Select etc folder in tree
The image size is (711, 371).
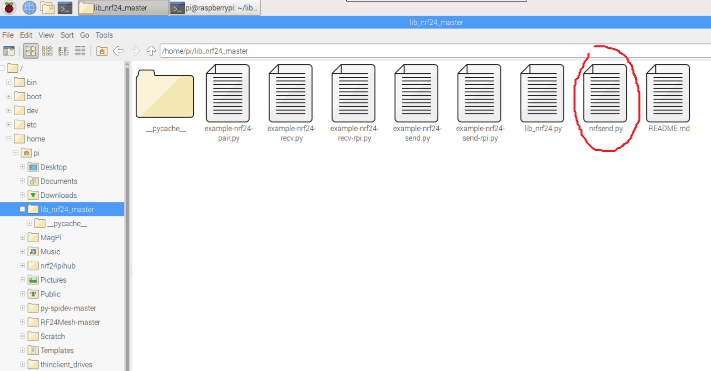pos(25,124)
